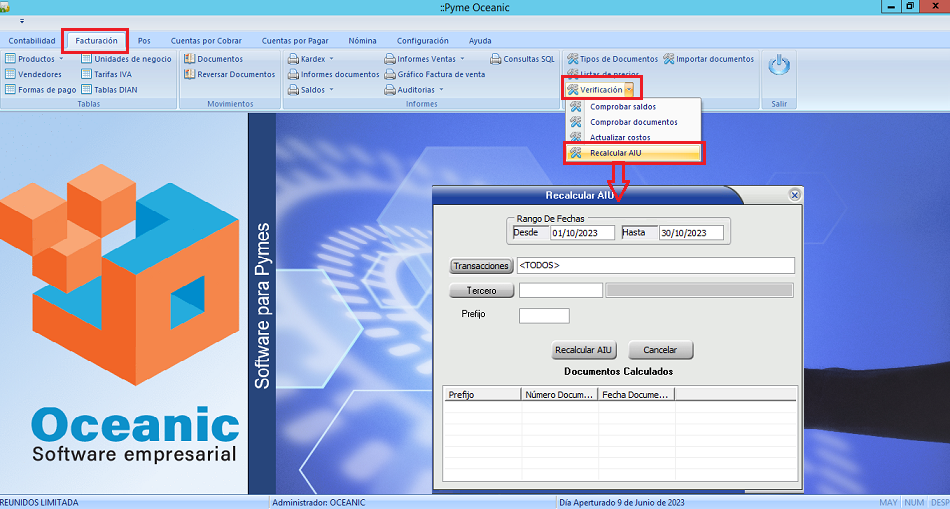Click status text Día Aperturado 9 de Junio
The width and height of the screenshot is (950, 509).
pos(622,503)
